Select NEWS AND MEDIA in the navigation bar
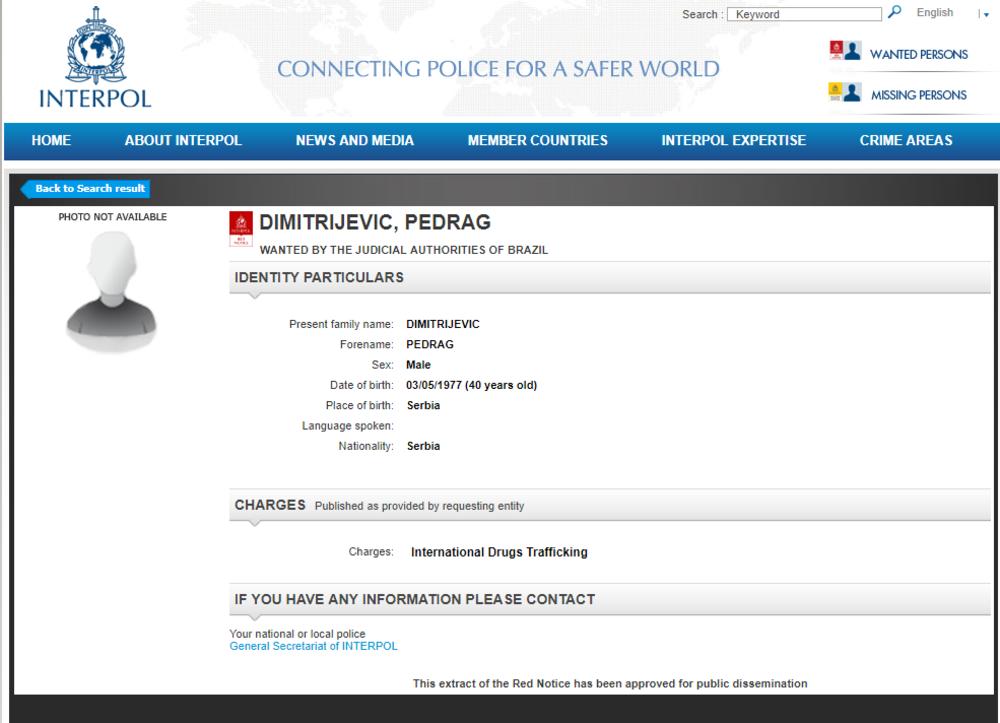 click(x=355, y=141)
